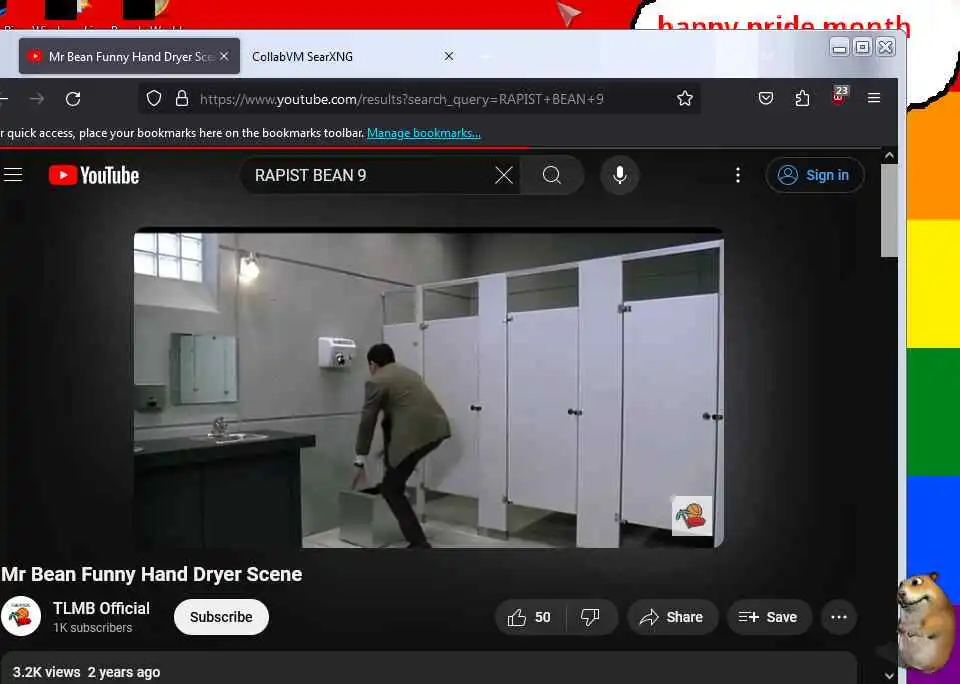Go forward with the forward arrow
960x684 pixels.
(x=37, y=99)
